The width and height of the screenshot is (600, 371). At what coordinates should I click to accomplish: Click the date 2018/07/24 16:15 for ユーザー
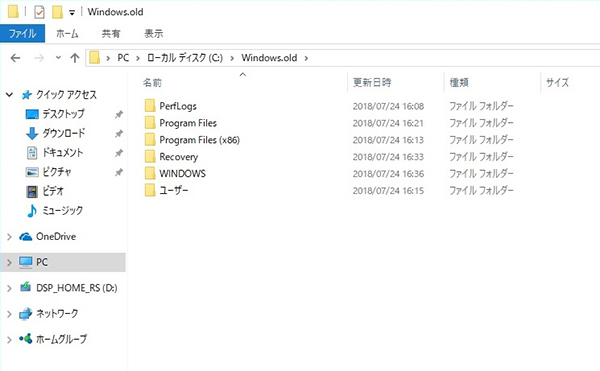coord(388,190)
